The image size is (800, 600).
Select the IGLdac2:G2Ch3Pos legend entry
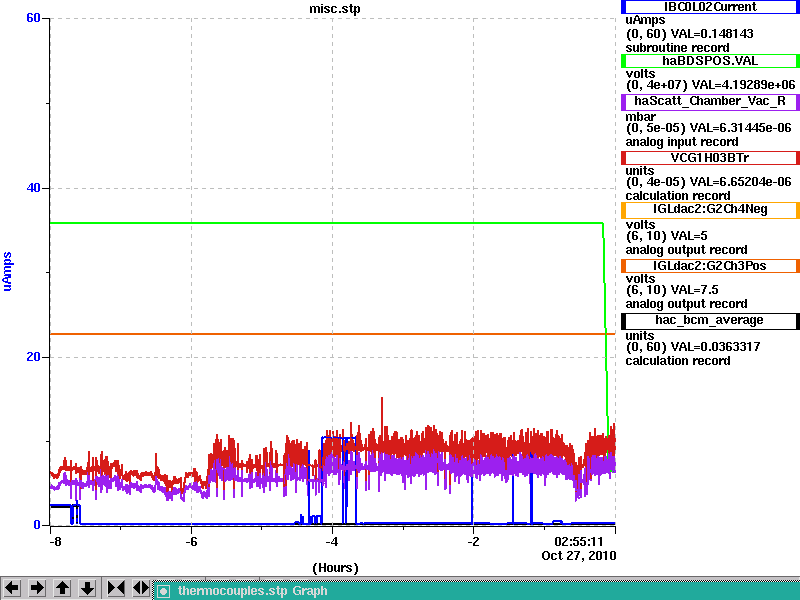710,266
